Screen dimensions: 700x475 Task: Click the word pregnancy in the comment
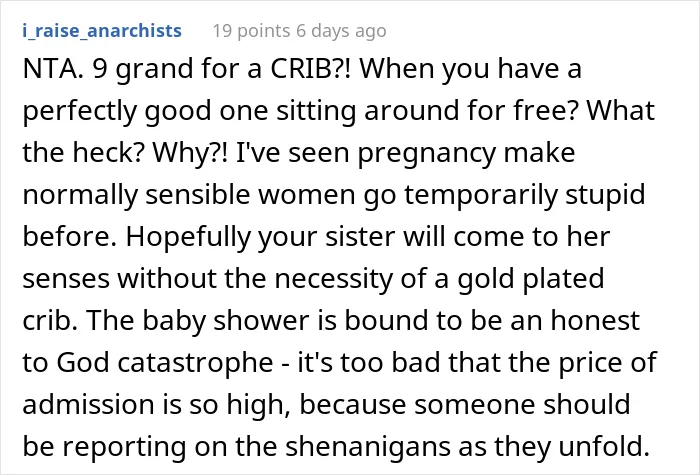click(x=427, y=154)
